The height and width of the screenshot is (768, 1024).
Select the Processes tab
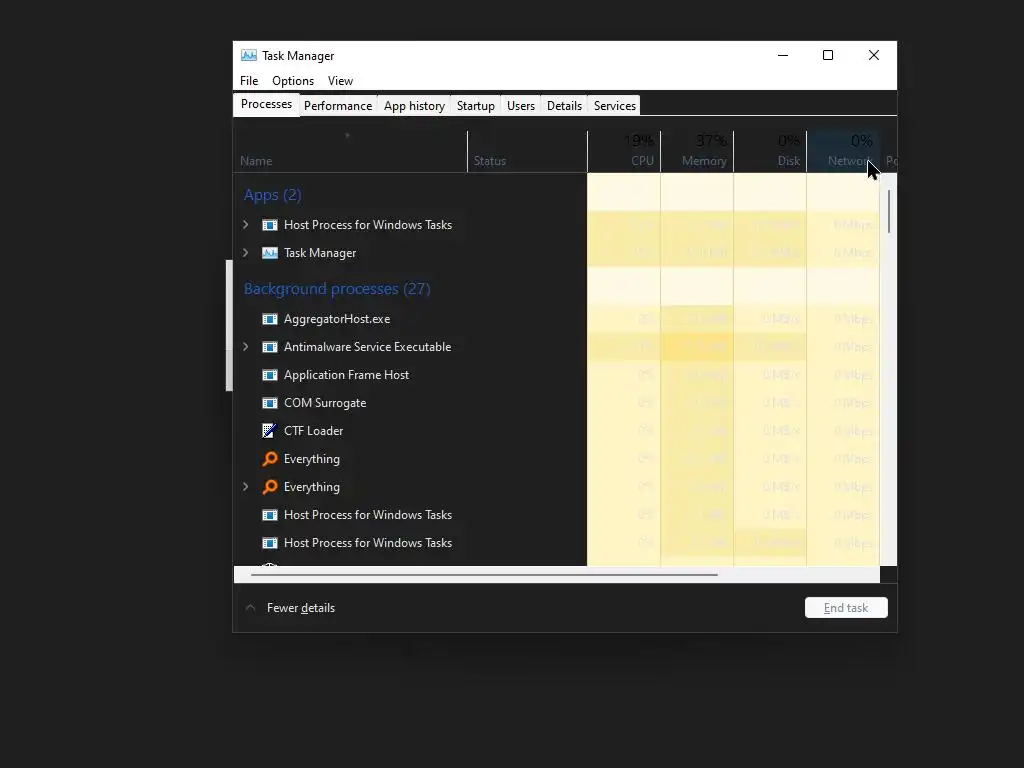[x=266, y=104]
